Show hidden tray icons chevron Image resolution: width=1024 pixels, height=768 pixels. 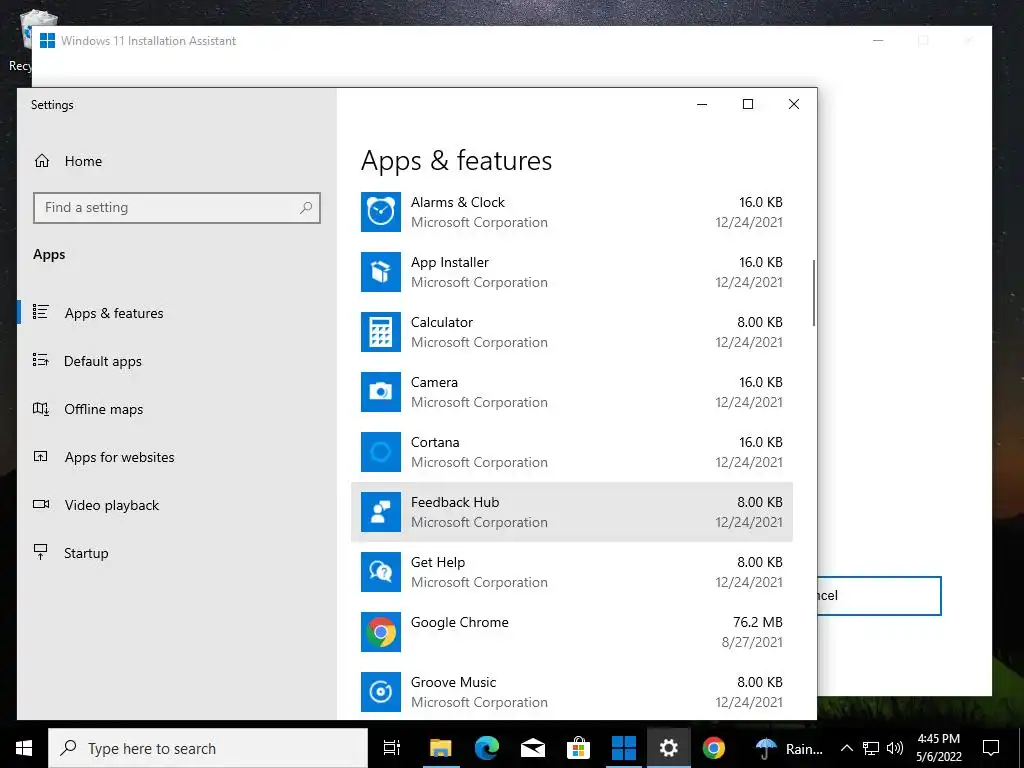[x=846, y=748]
